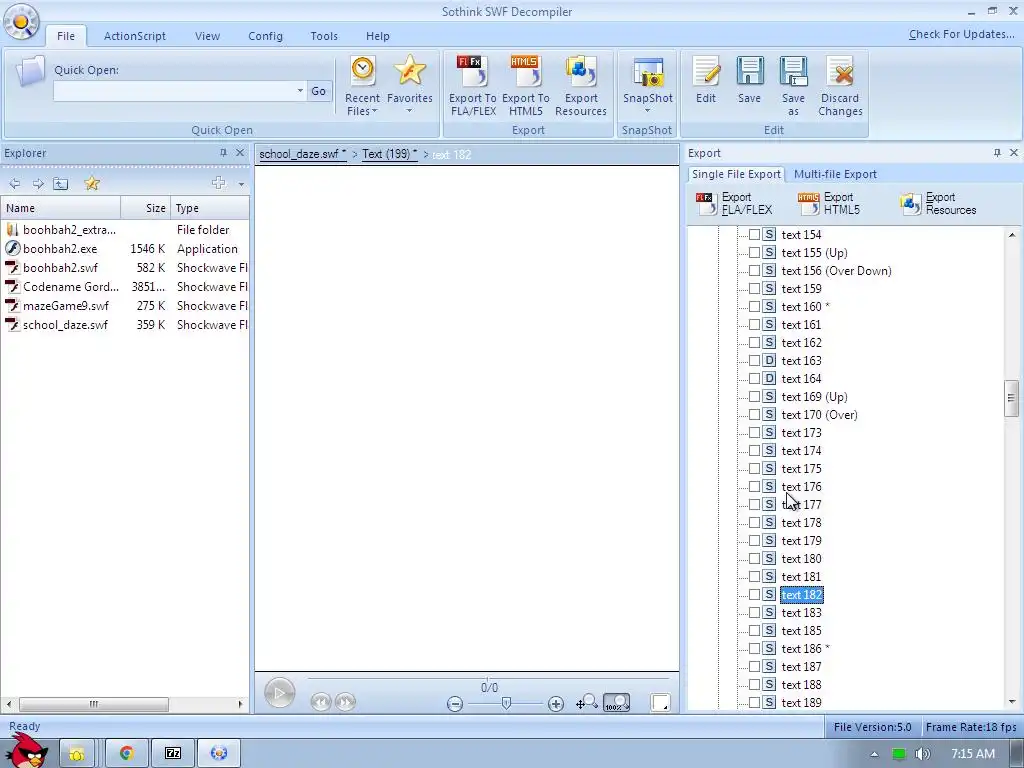Click the Explorer back arrow
This screenshot has height=768, width=1024.
(x=14, y=184)
